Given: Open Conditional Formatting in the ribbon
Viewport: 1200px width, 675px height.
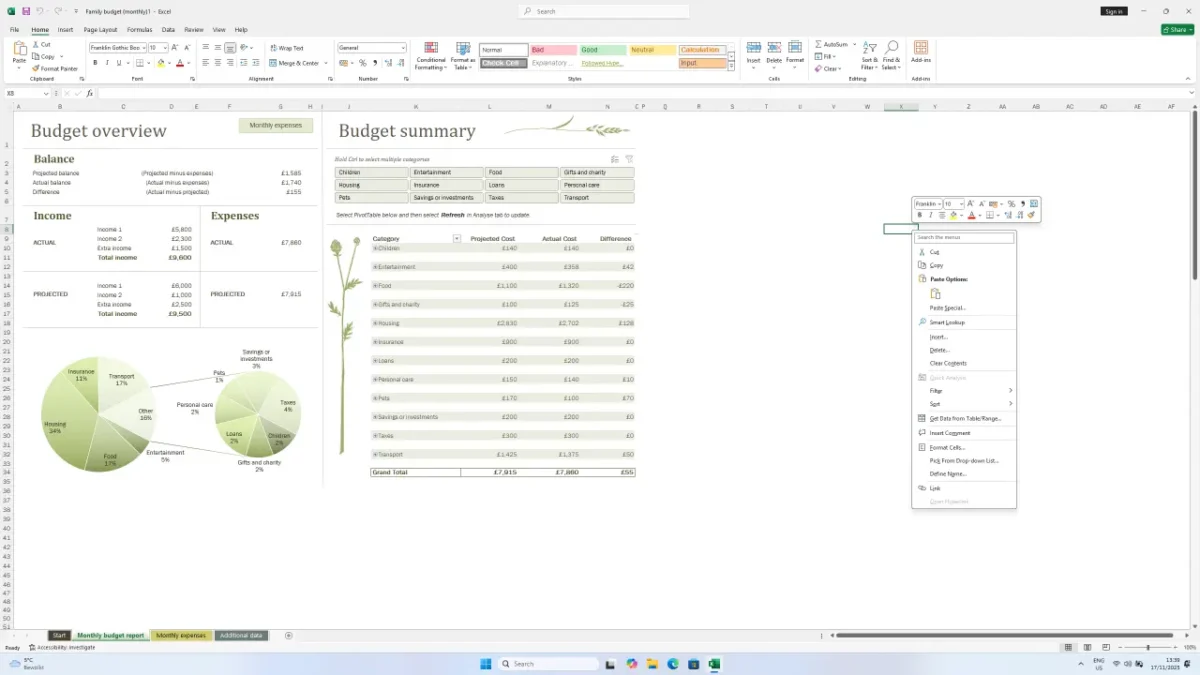Looking at the screenshot, I should (430, 55).
